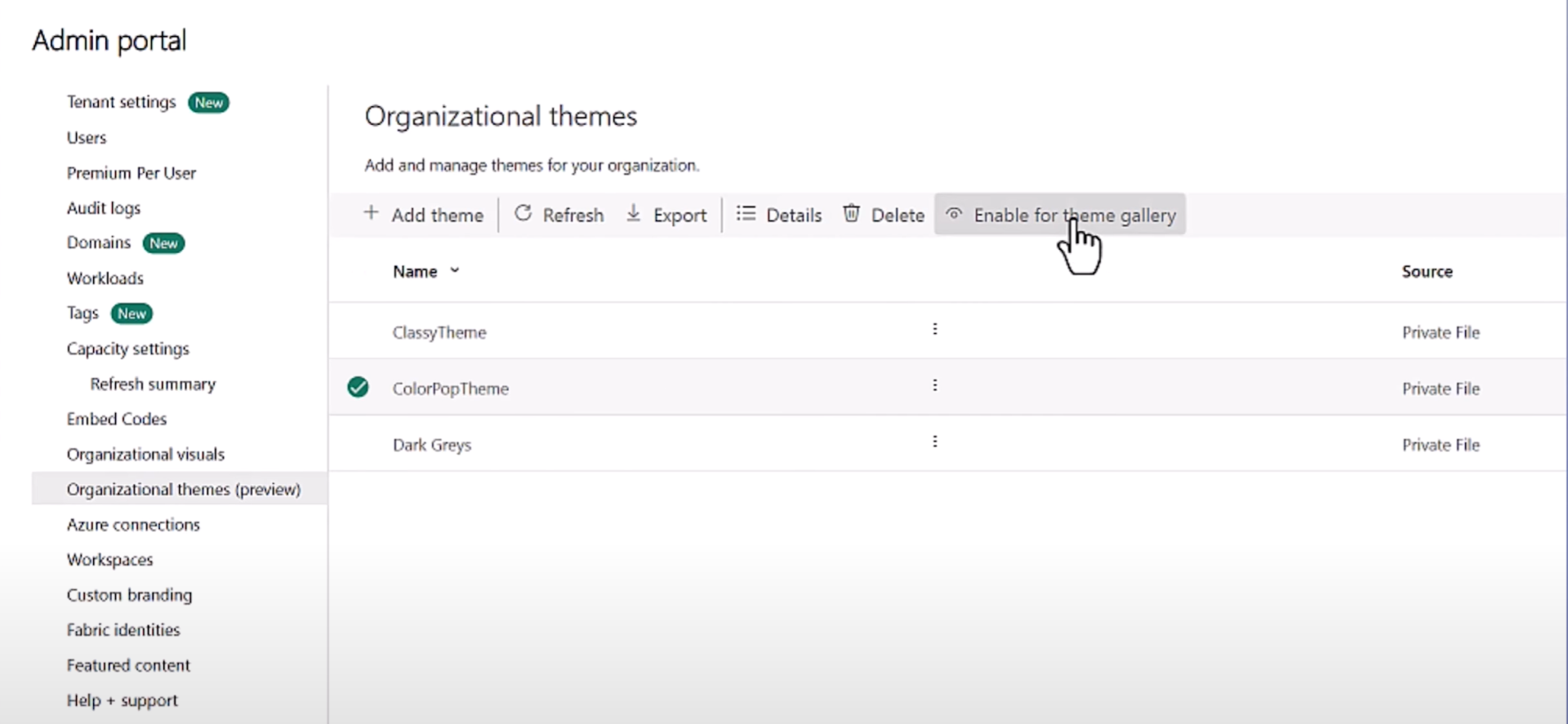This screenshot has height=724, width=1568.
Task: Open Custom branding settings
Action: tap(129, 595)
